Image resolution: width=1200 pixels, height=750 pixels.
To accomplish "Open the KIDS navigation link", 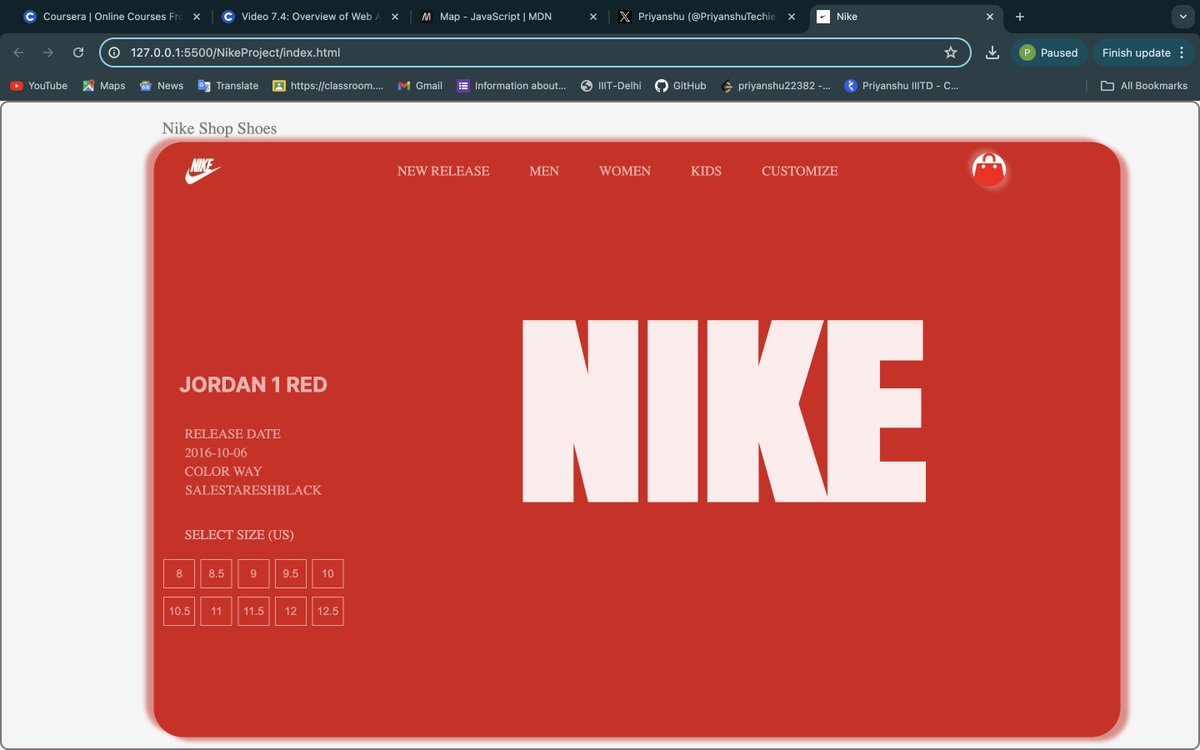I will pos(706,171).
